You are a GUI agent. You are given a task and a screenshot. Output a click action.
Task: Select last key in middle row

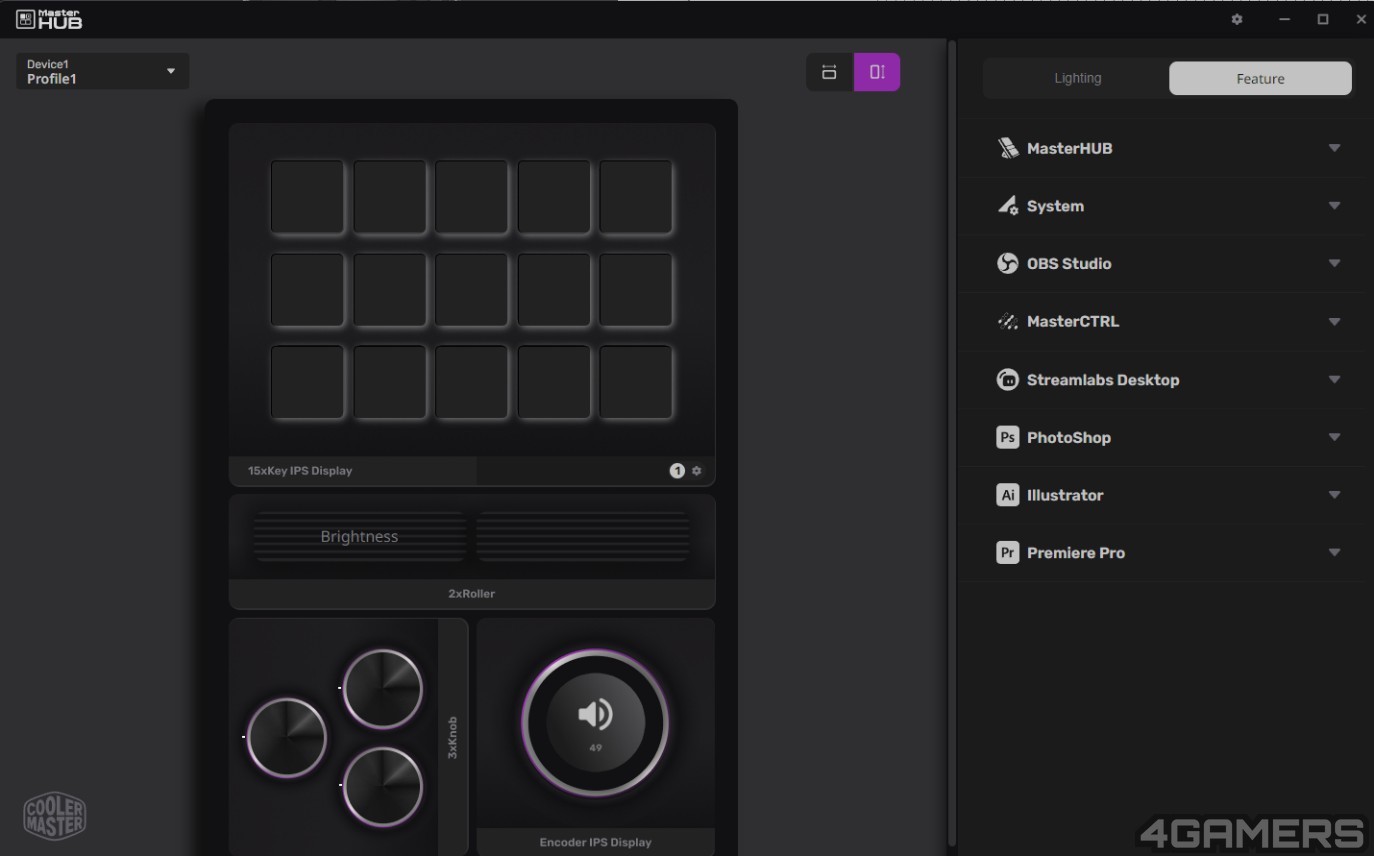636,290
